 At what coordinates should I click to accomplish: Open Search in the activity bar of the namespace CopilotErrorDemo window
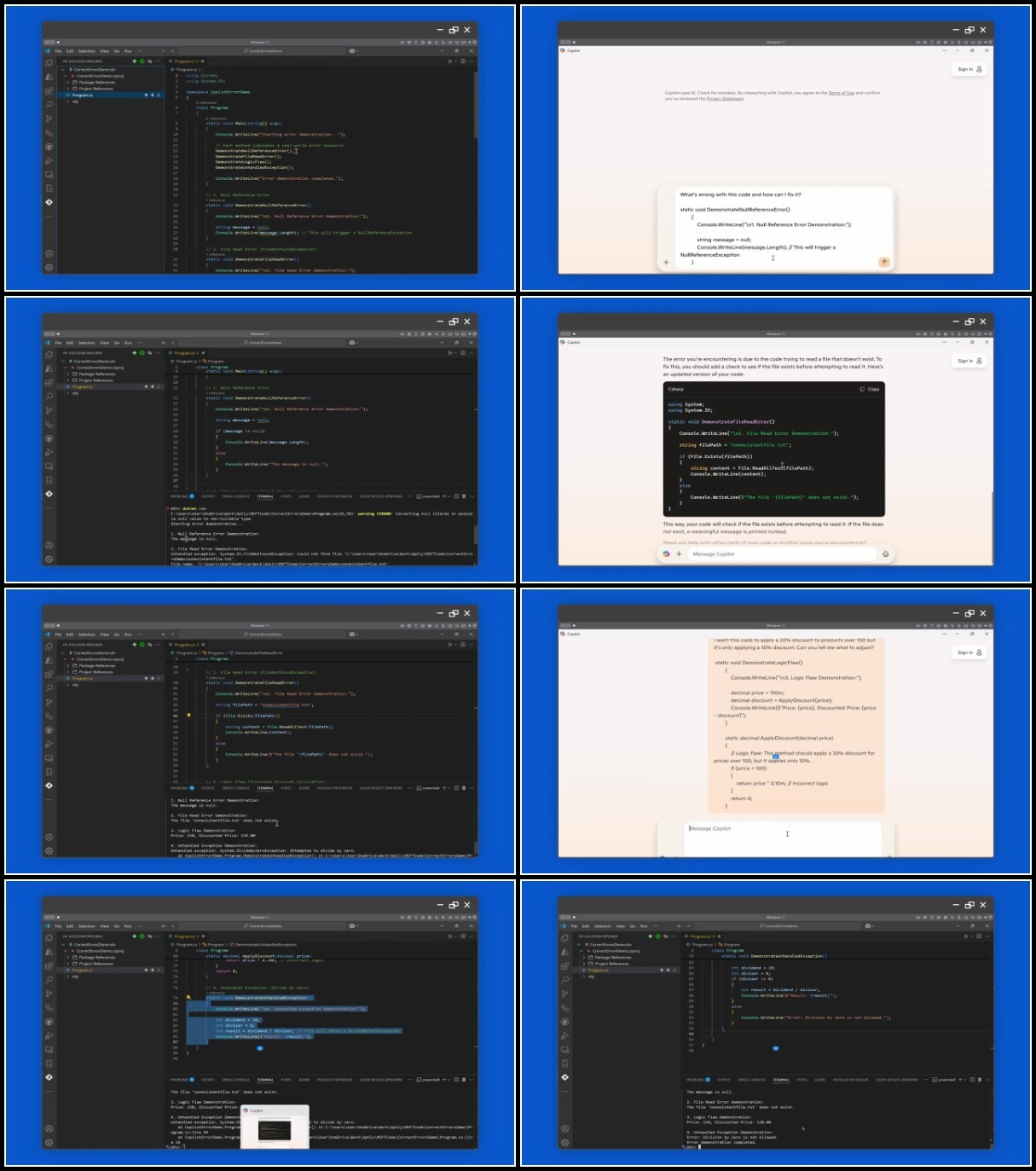pos(49,105)
